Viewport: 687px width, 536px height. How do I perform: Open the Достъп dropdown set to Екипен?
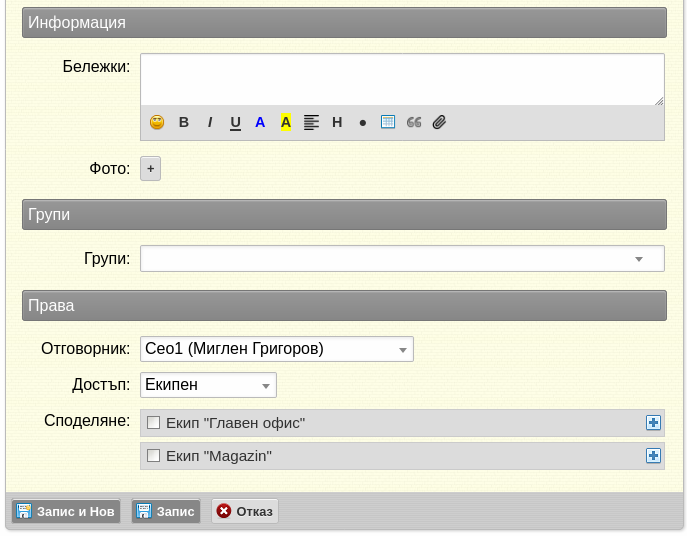pos(208,385)
